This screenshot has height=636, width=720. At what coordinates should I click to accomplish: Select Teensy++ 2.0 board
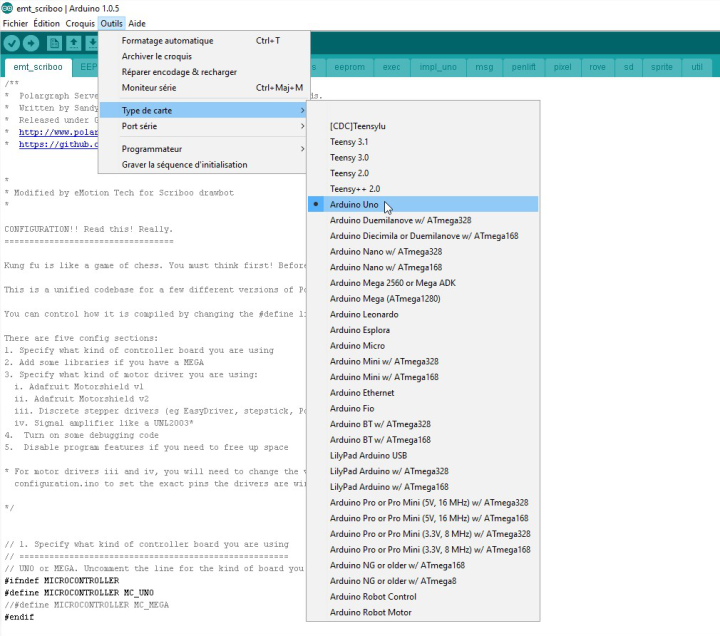pyautogui.click(x=423, y=189)
